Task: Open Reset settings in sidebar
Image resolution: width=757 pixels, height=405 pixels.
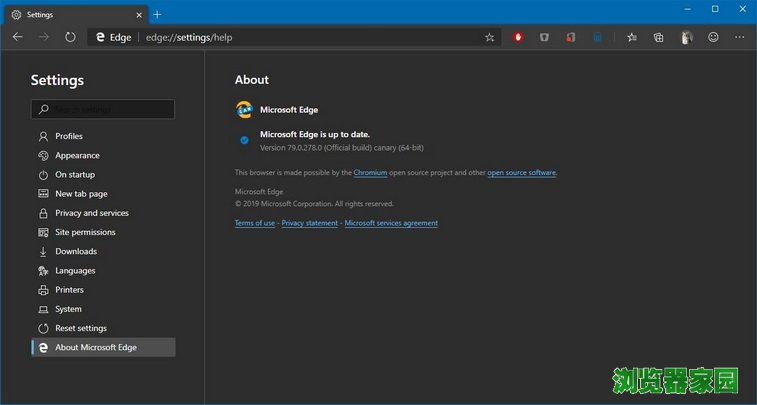Action: point(80,328)
